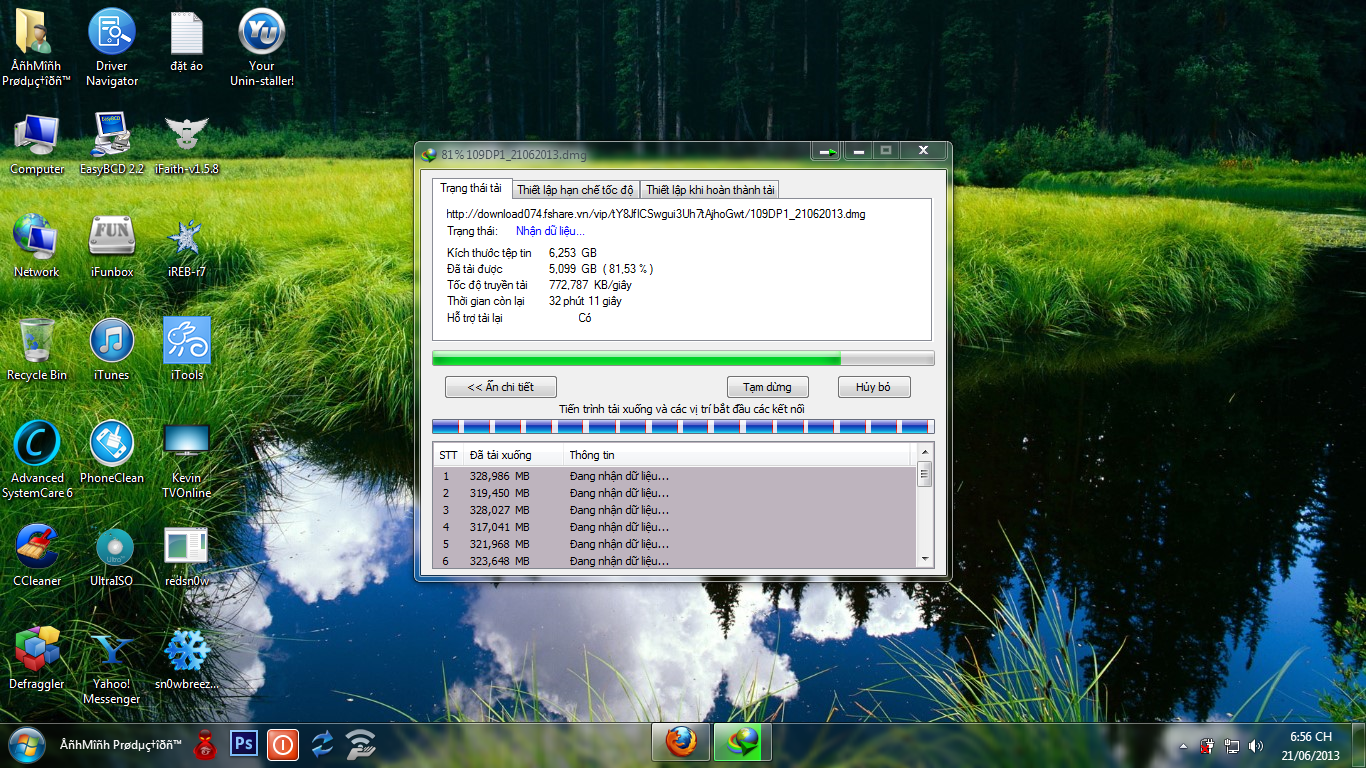This screenshot has width=1366, height=768.
Task: Open iFaith-v1.5.8 shortcut
Action: 187,145
